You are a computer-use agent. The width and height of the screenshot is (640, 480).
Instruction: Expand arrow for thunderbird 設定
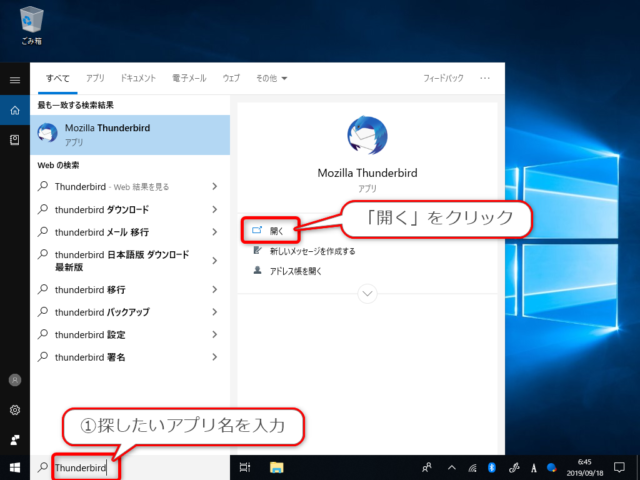pyautogui.click(x=215, y=334)
